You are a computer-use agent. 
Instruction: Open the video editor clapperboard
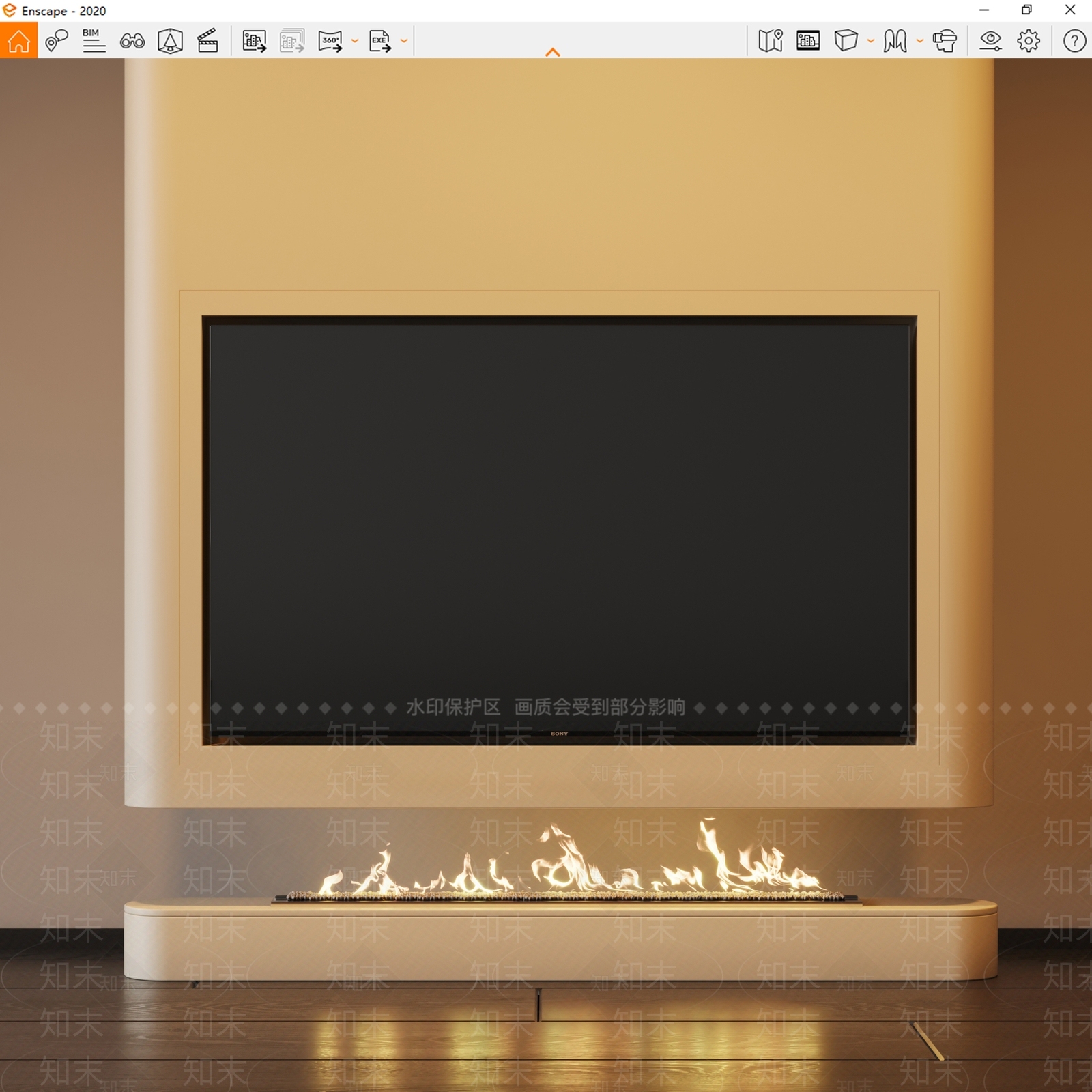[x=207, y=41]
